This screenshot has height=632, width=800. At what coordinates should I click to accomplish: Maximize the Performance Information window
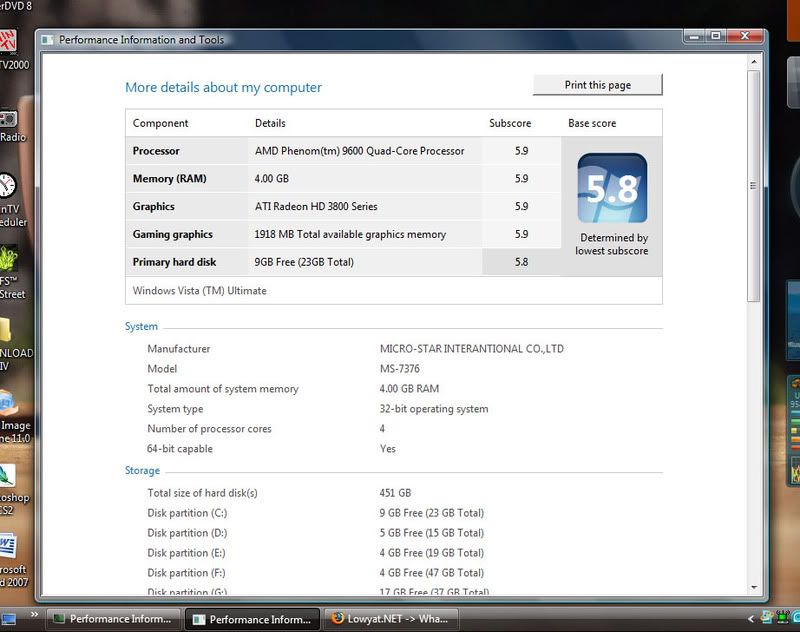pos(716,35)
